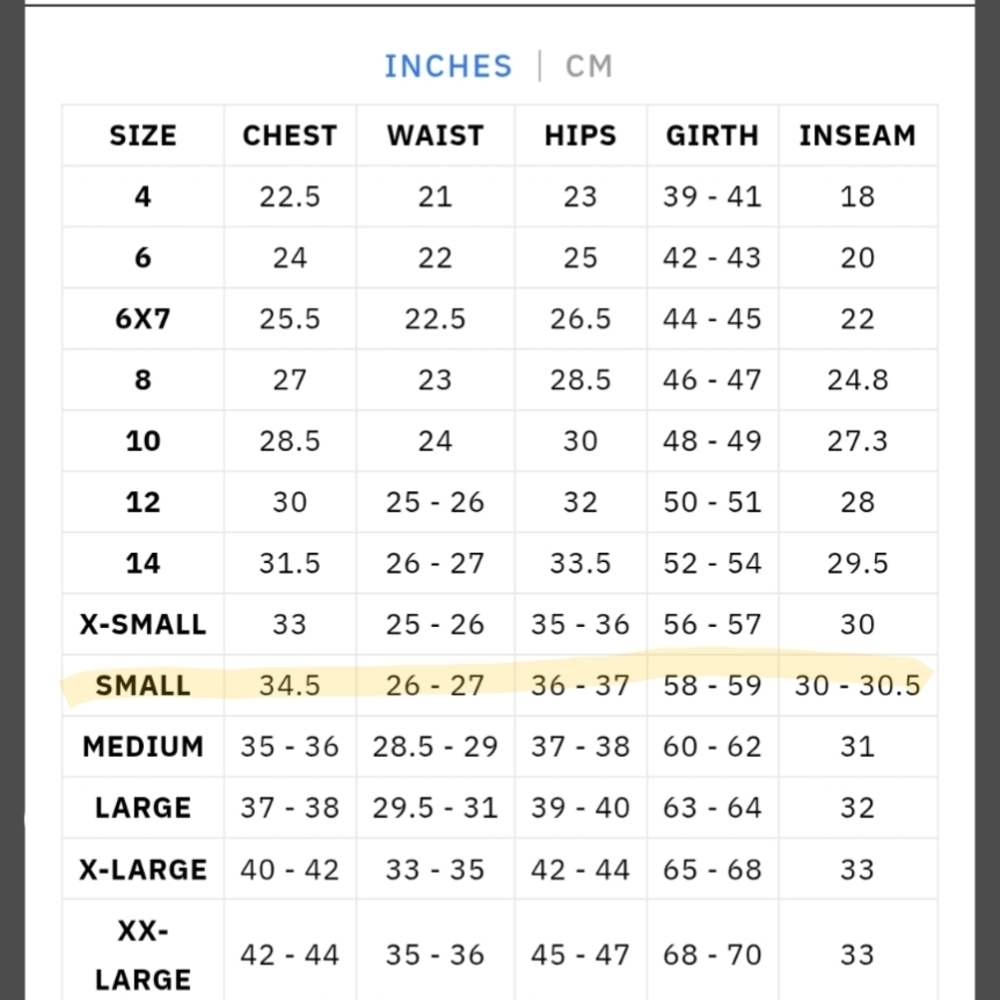Select the XX-LARGE size row label
1000x1000 pixels.
pyautogui.click(x=143, y=955)
